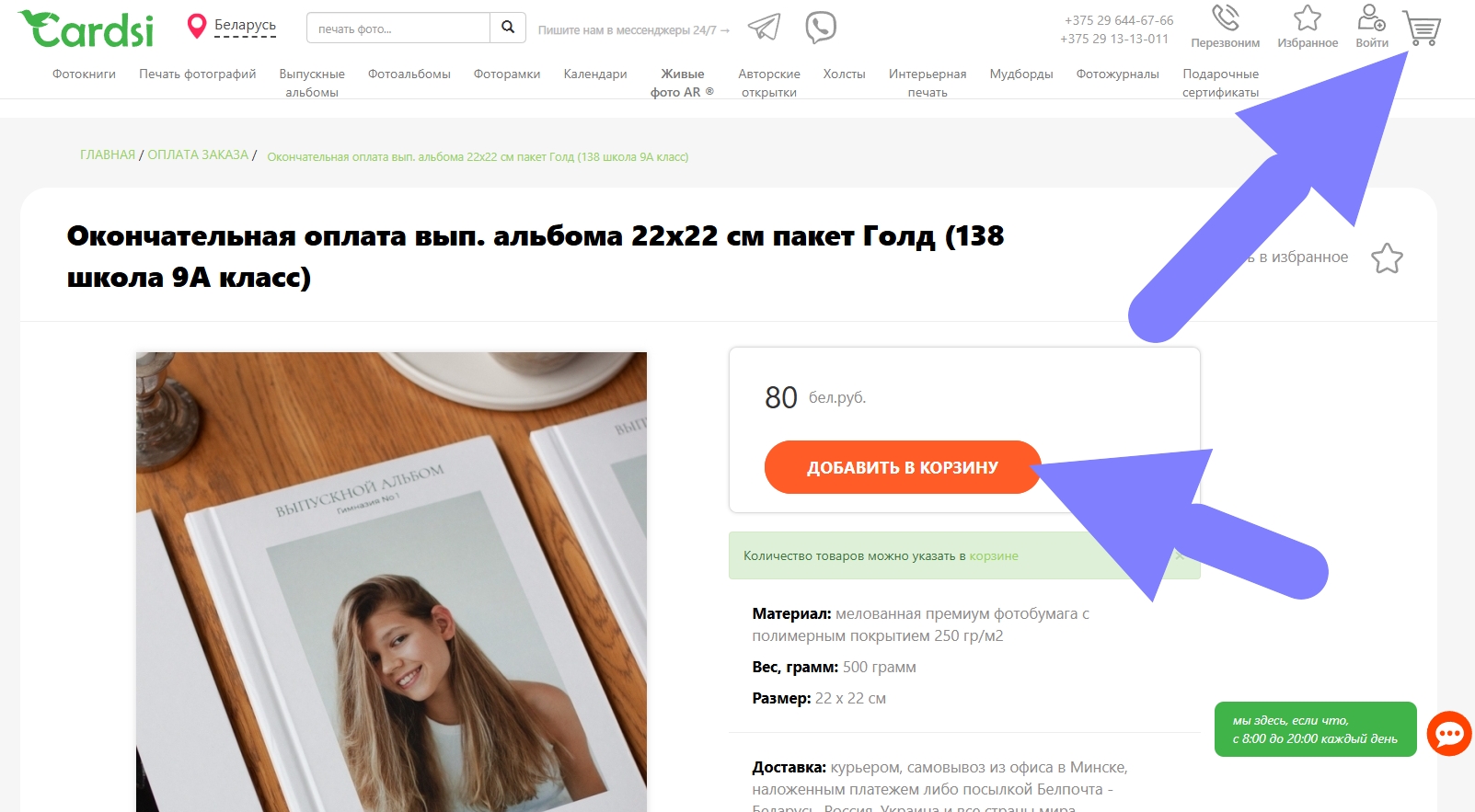Viewport: 1475px width, 812px height.
Task: Click the Перезвоним phone icon
Action: click(1225, 18)
